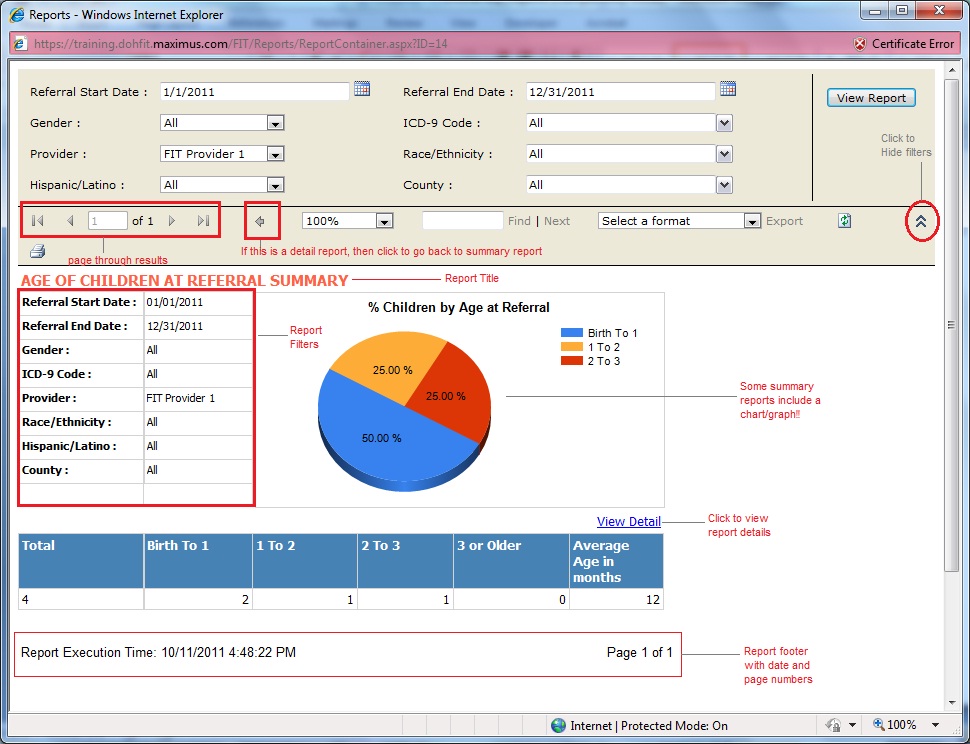970x744 pixels.
Task: Print the report using the printer icon
Action: click(38, 251)
